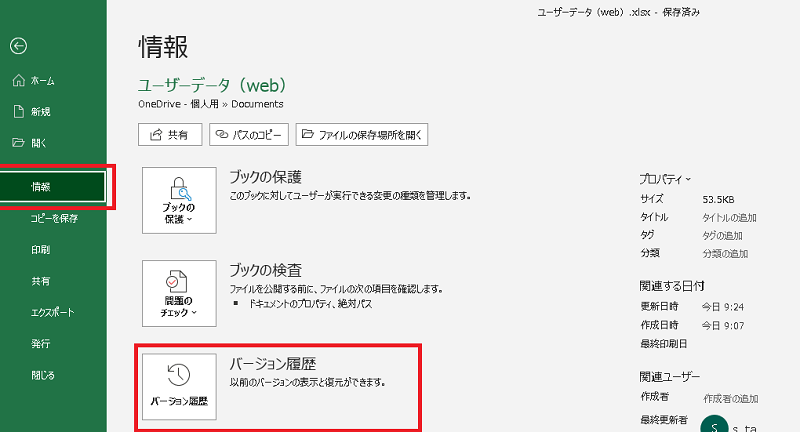Image resolution: width=800 pixels, height=432 pixels.
Task: Click 閉じる in the sidebar
Action: 43,376
